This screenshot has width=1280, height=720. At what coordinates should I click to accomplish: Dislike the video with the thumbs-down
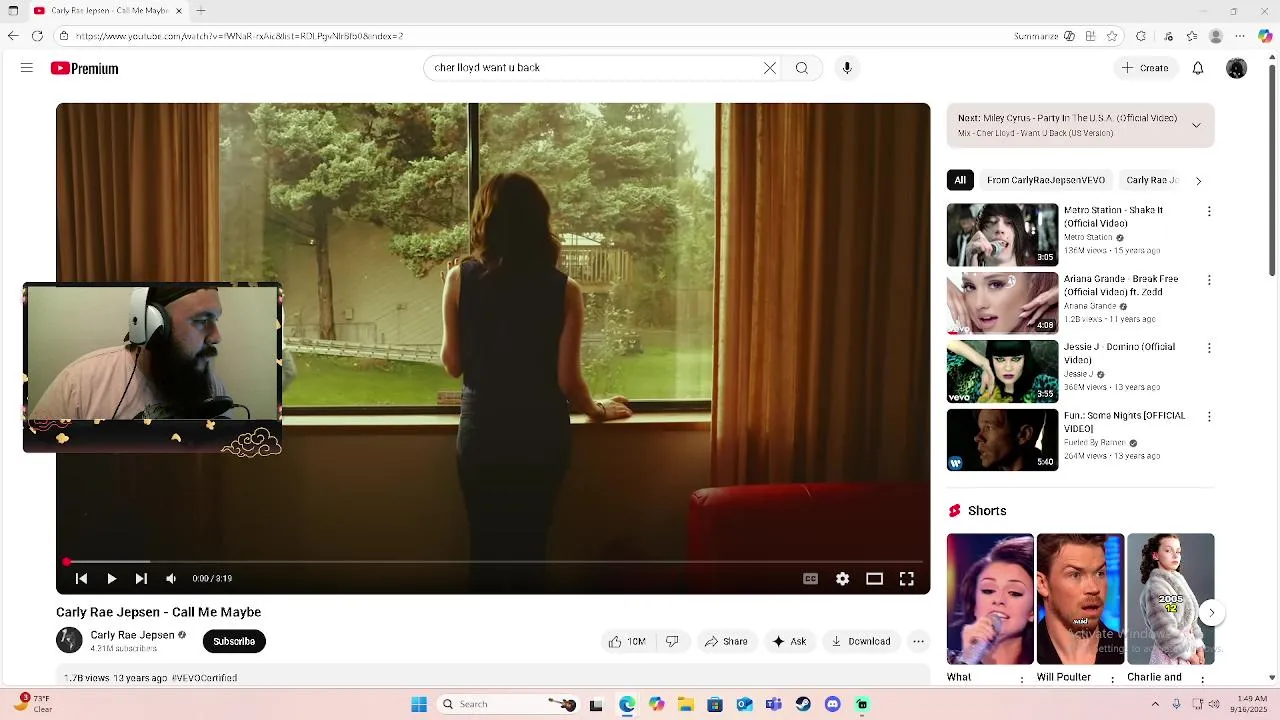(672, 642)
